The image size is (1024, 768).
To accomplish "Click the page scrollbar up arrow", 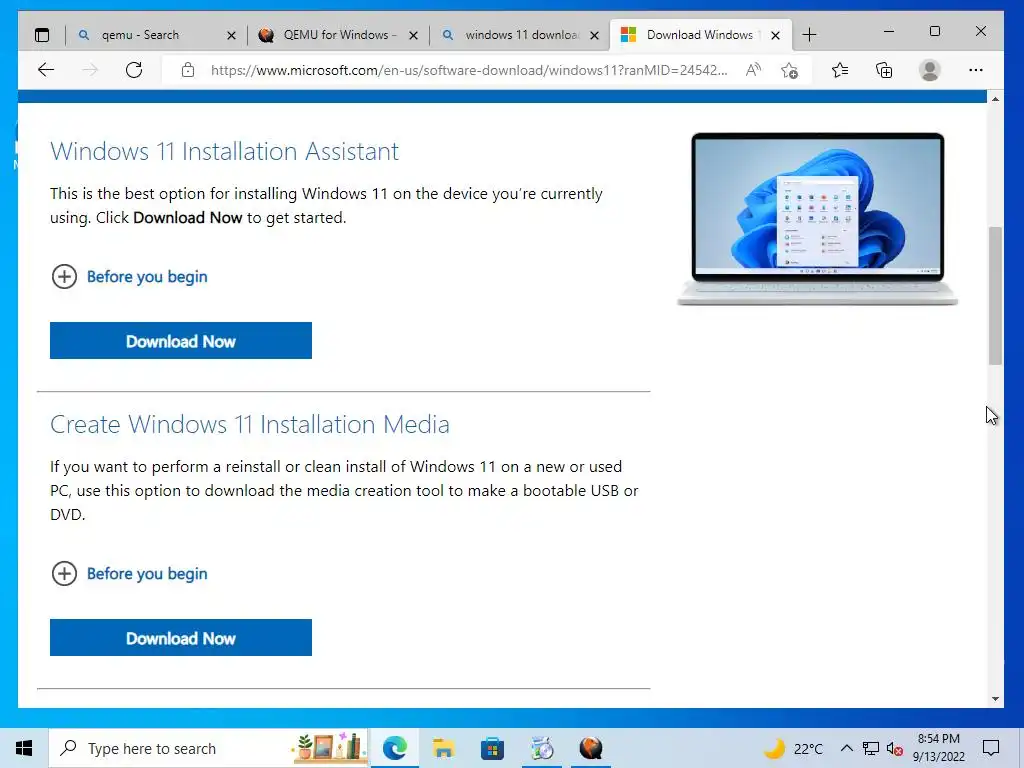I will tap(995, 99).
